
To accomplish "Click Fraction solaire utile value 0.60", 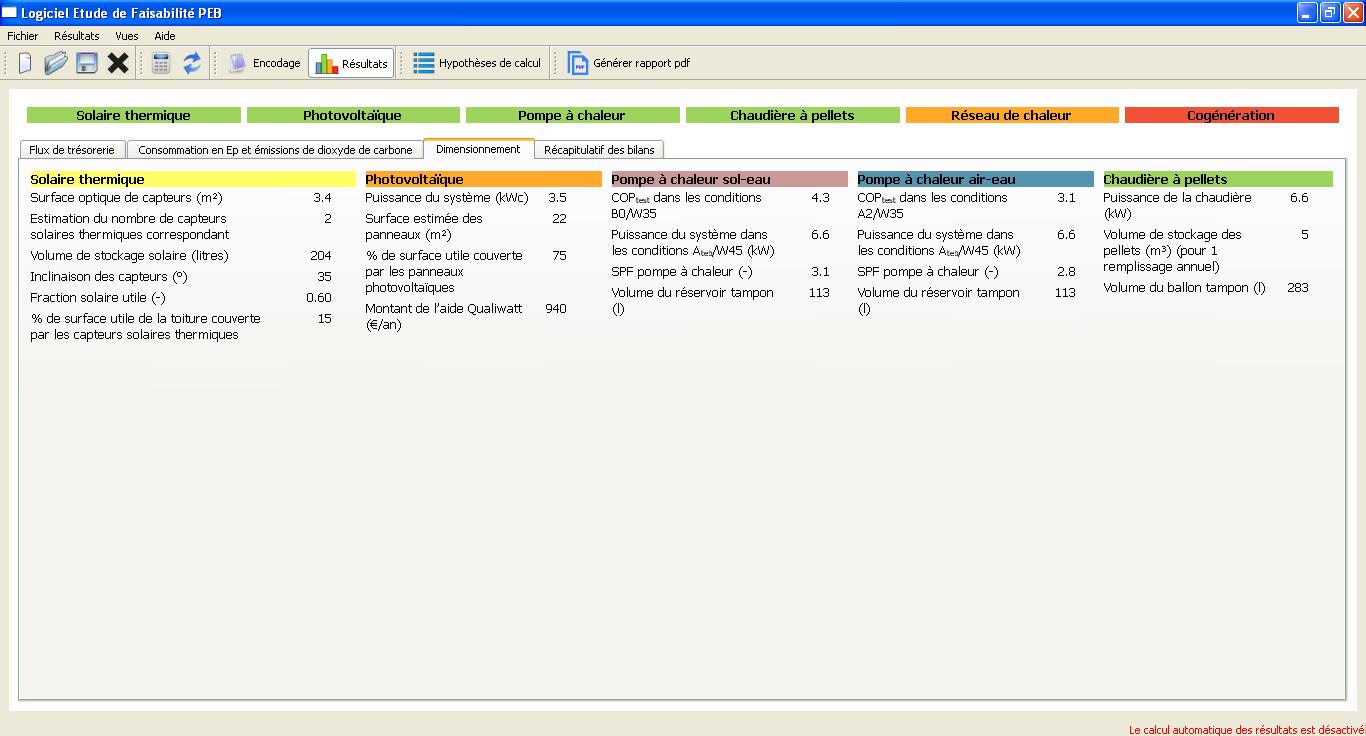I will click(x=319, y=298).
